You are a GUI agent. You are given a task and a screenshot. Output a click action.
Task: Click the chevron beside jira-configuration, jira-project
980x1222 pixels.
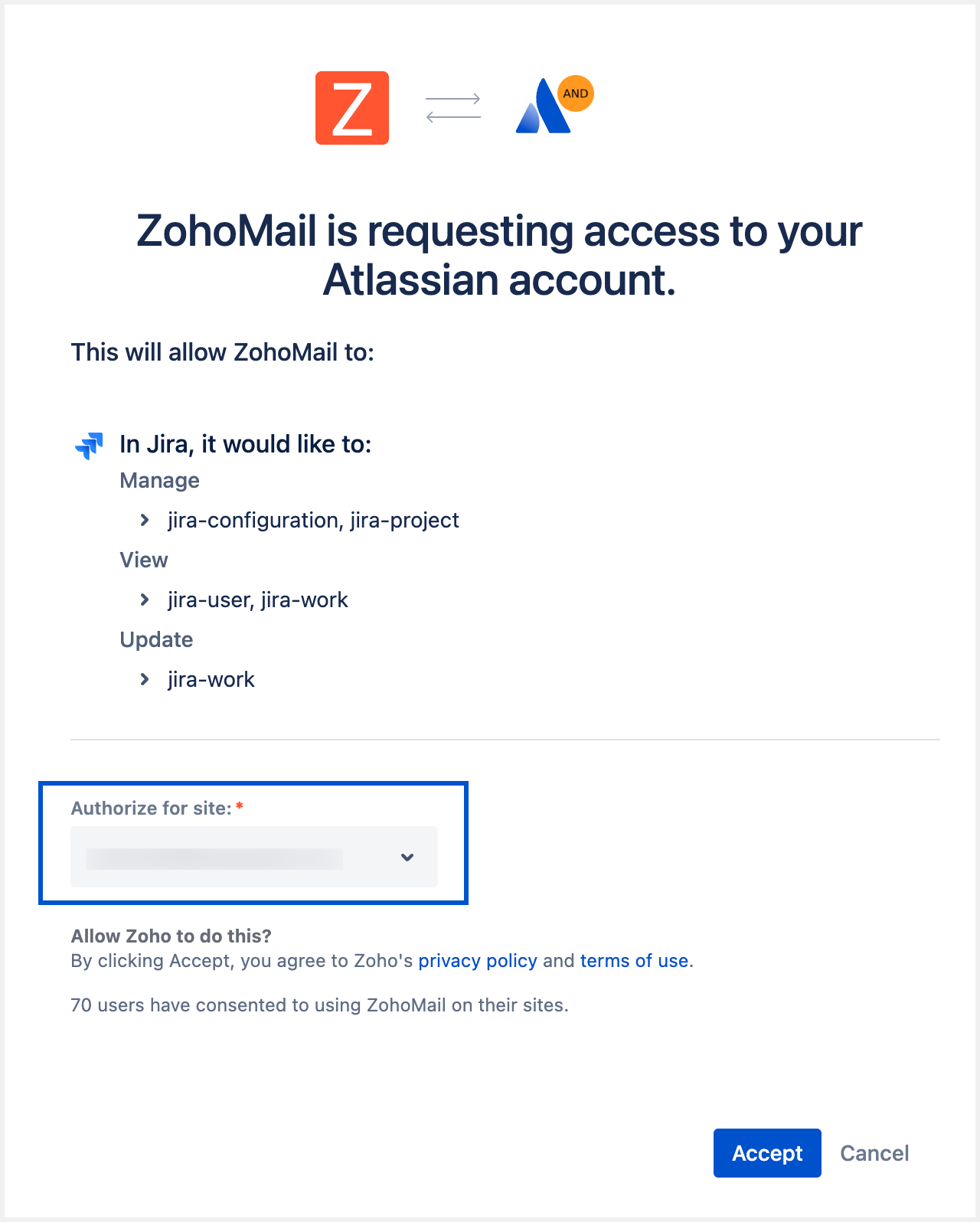point(145,521)
